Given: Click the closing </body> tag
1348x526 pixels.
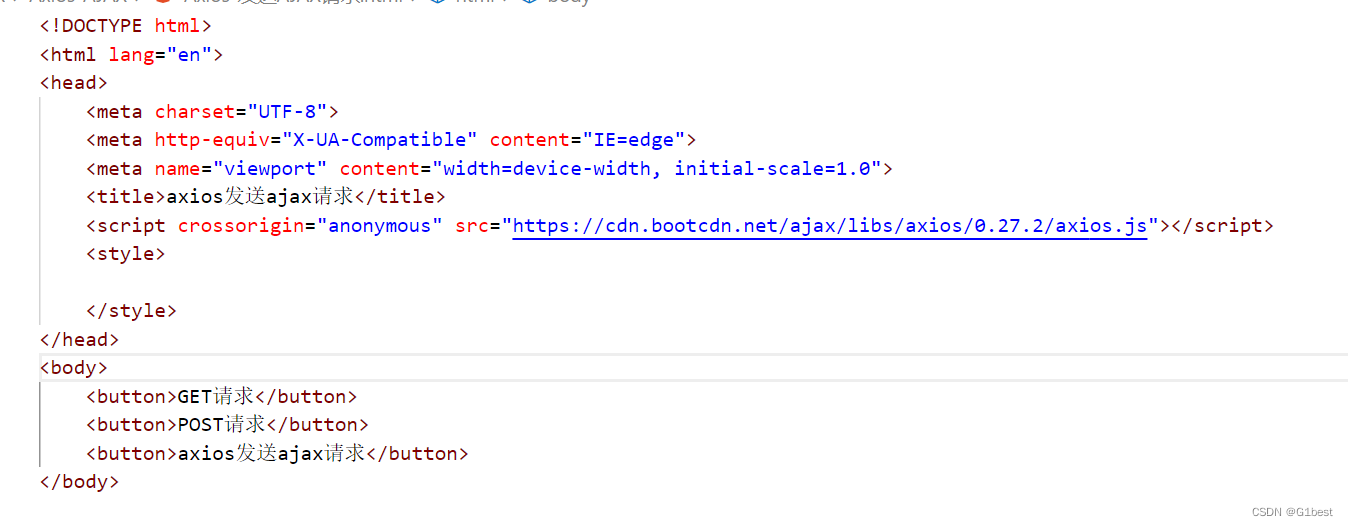Looking at the screenshot, I should [x=80, y=482].
